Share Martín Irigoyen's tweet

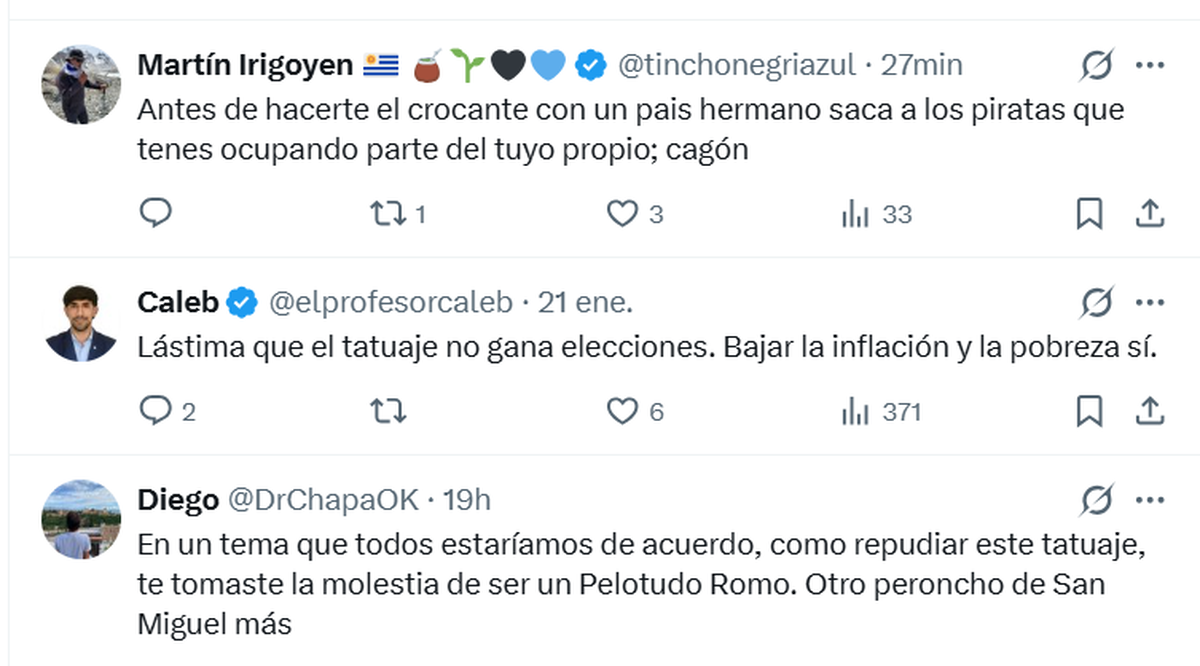point(1150,213)
